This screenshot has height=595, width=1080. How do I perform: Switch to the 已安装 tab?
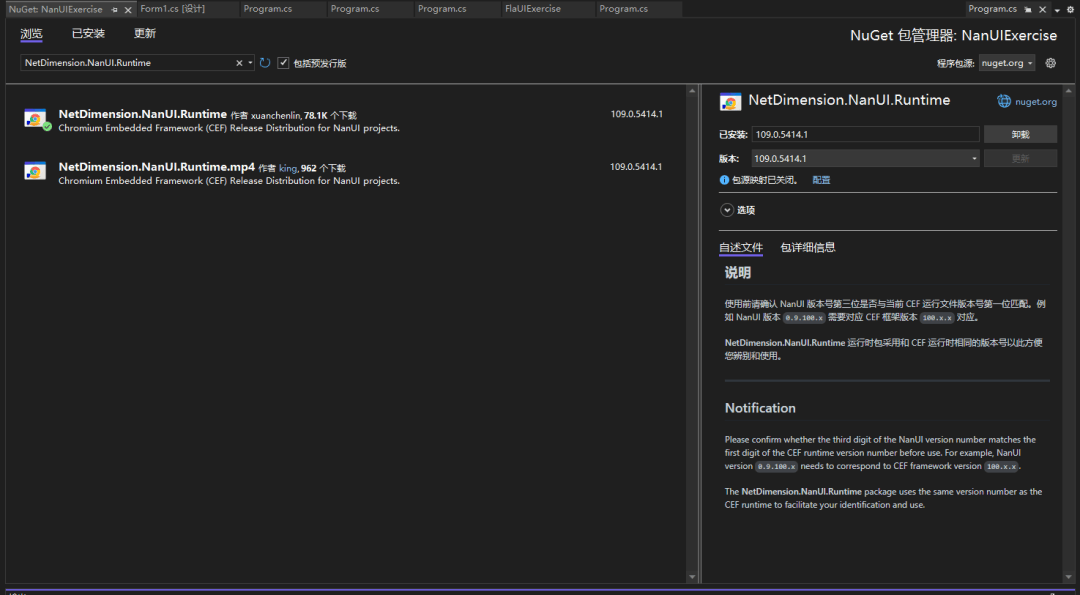click(x=88, y=34)
